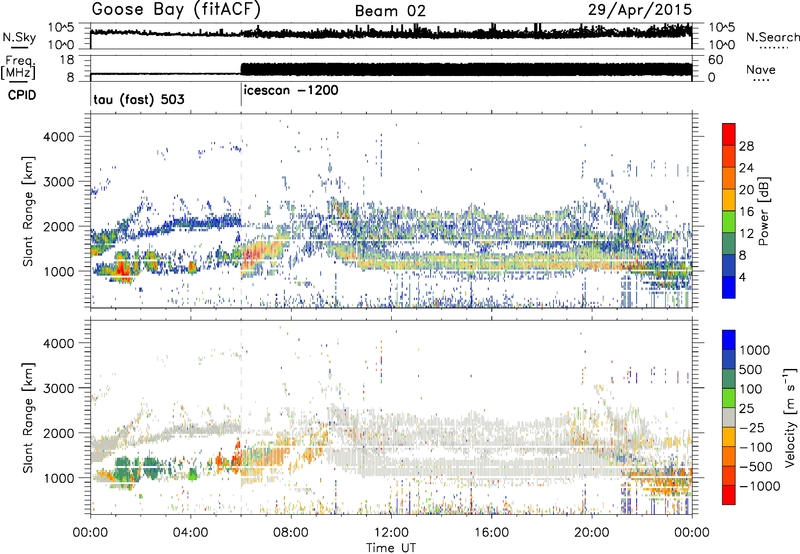Image resolution: width=800 pixels, height=554 pixels.
Task: Click the '08:00' time tick label
Action: [x=291, y=533]
